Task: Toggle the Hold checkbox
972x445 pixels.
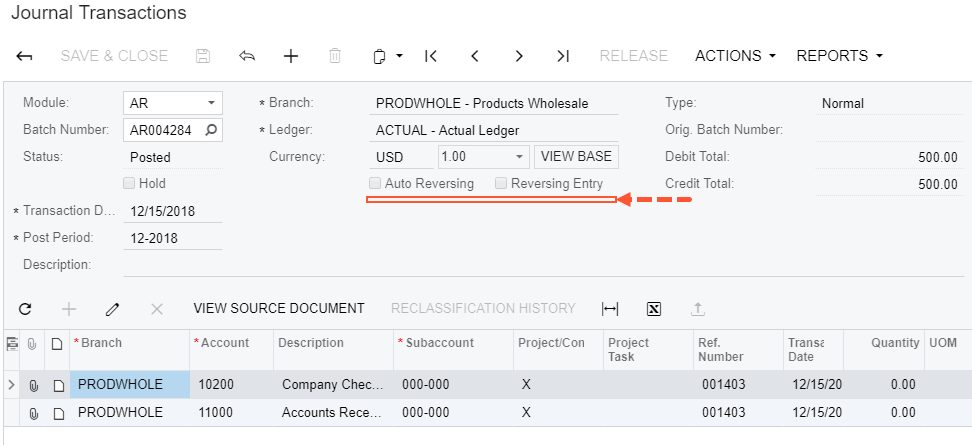Action: click(x=129, y=184)
